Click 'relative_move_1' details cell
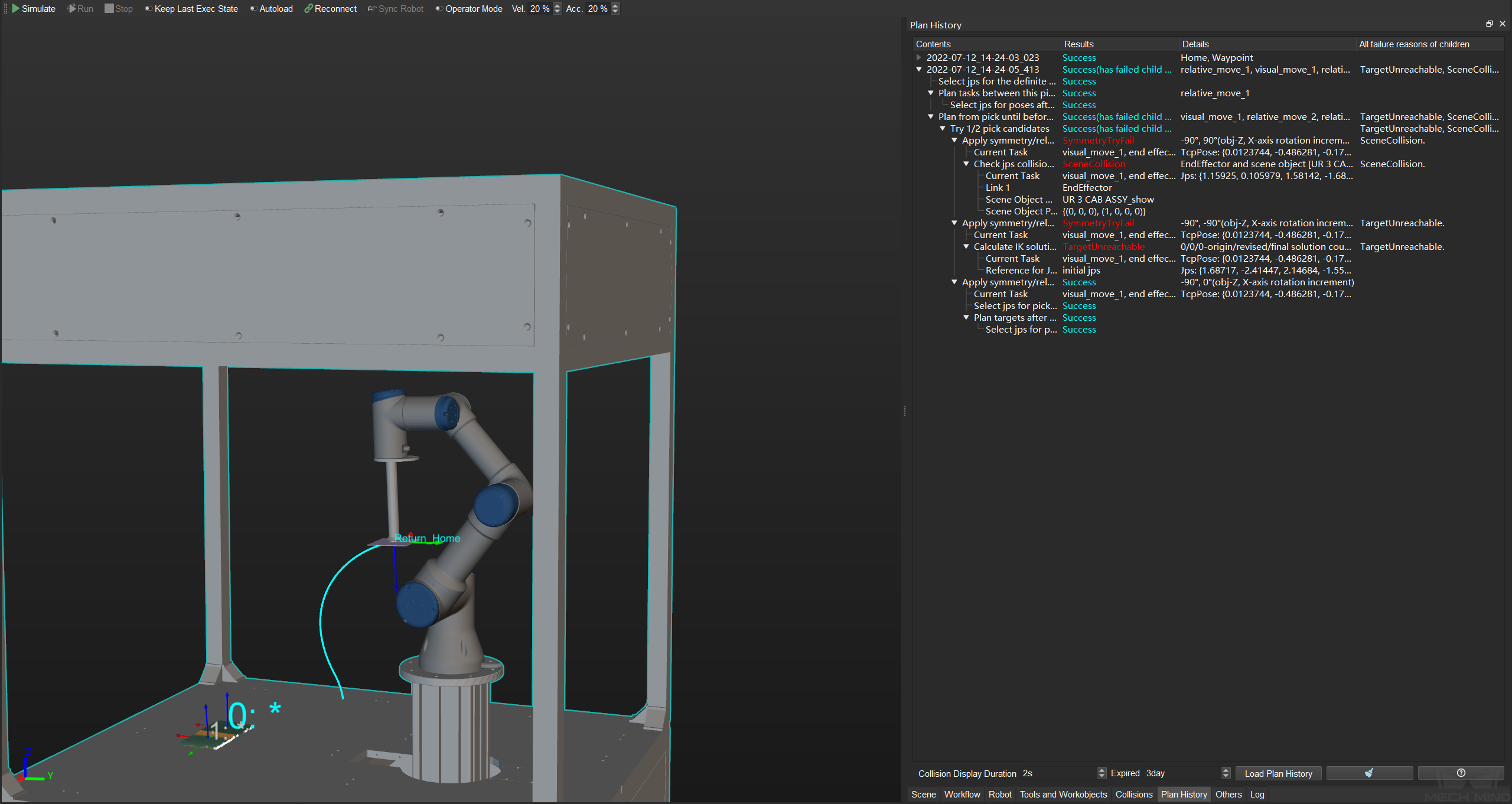The height and width of the screenshot is (804, 1512). pyautogui.click(x=1215, y=93)
